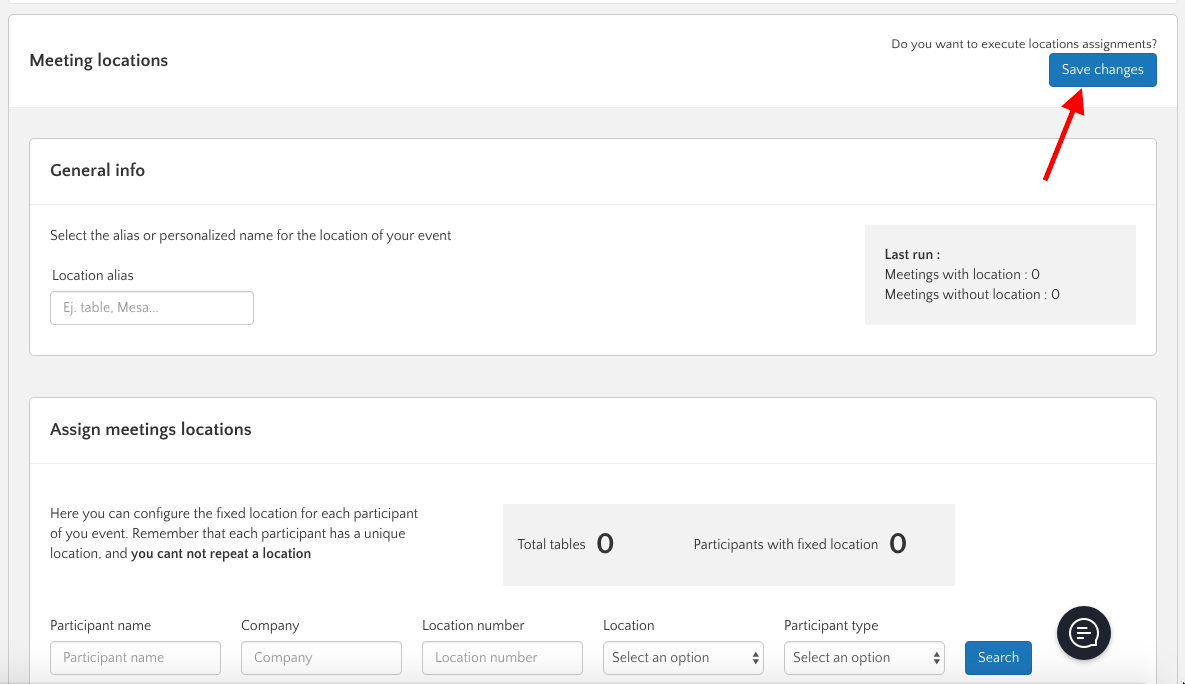Click the execute locations assignments question text
The height and width of the screenshot is (684, 1185).
click(x=1024, y=44)
